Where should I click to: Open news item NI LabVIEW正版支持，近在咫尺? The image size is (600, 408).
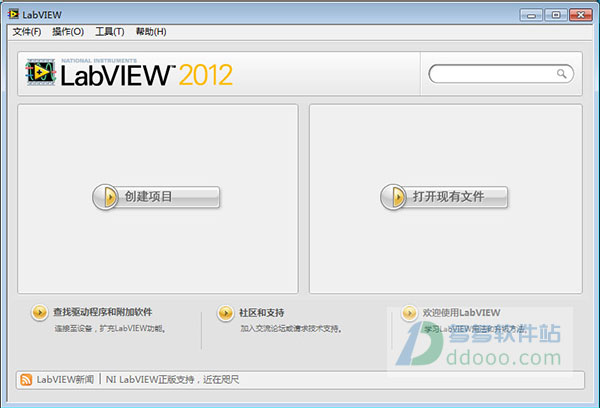pyautogui.click(x=173, y=380)
